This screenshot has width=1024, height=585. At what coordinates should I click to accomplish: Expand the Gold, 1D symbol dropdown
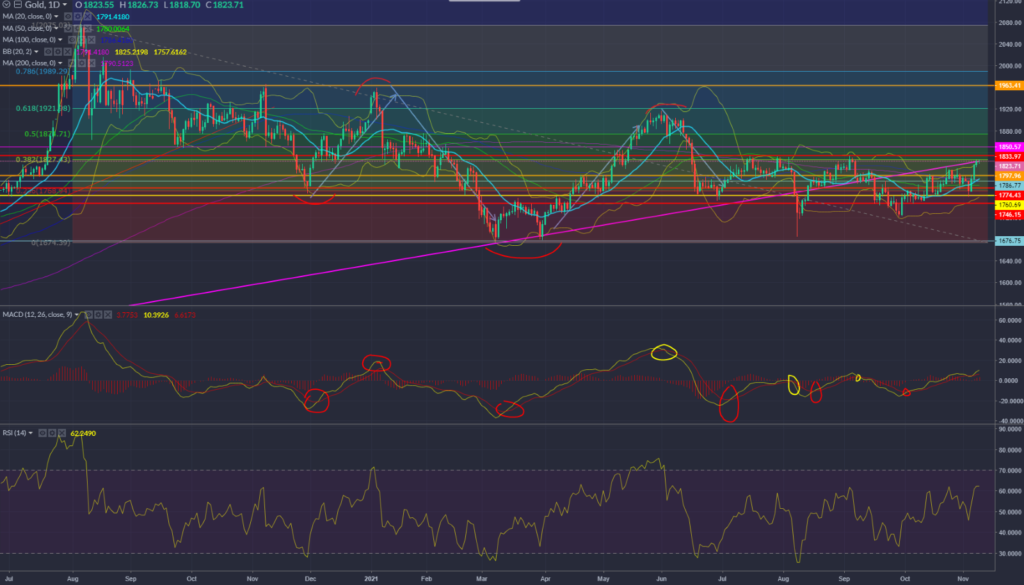[x=64, y=5]
